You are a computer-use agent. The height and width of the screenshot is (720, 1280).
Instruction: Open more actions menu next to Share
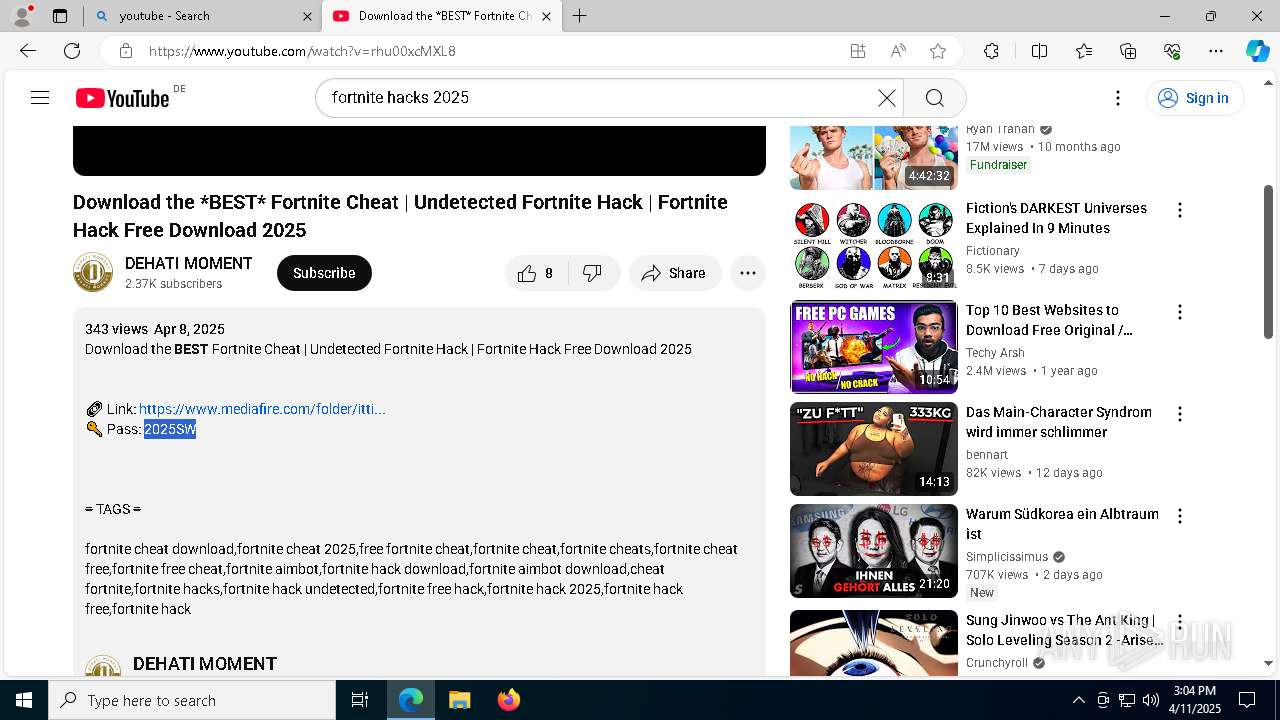click(748, 273)
